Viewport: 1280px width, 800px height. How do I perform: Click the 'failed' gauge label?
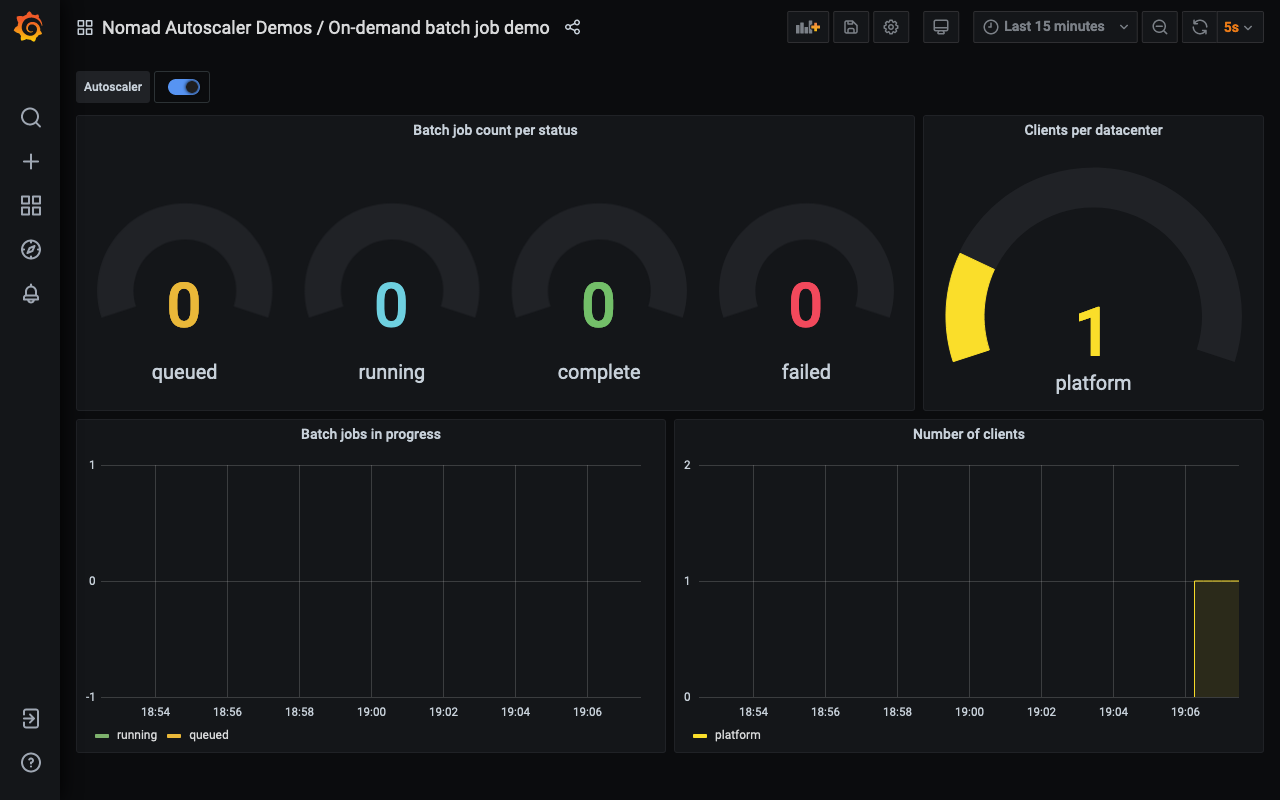(x=806, y=372)
